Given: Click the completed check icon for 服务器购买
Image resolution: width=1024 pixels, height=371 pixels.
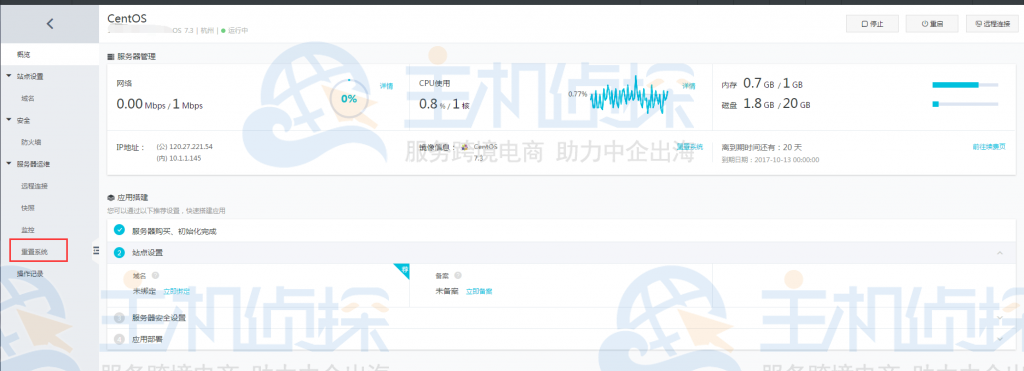Looking at the screenshot, I should point(119,230).
